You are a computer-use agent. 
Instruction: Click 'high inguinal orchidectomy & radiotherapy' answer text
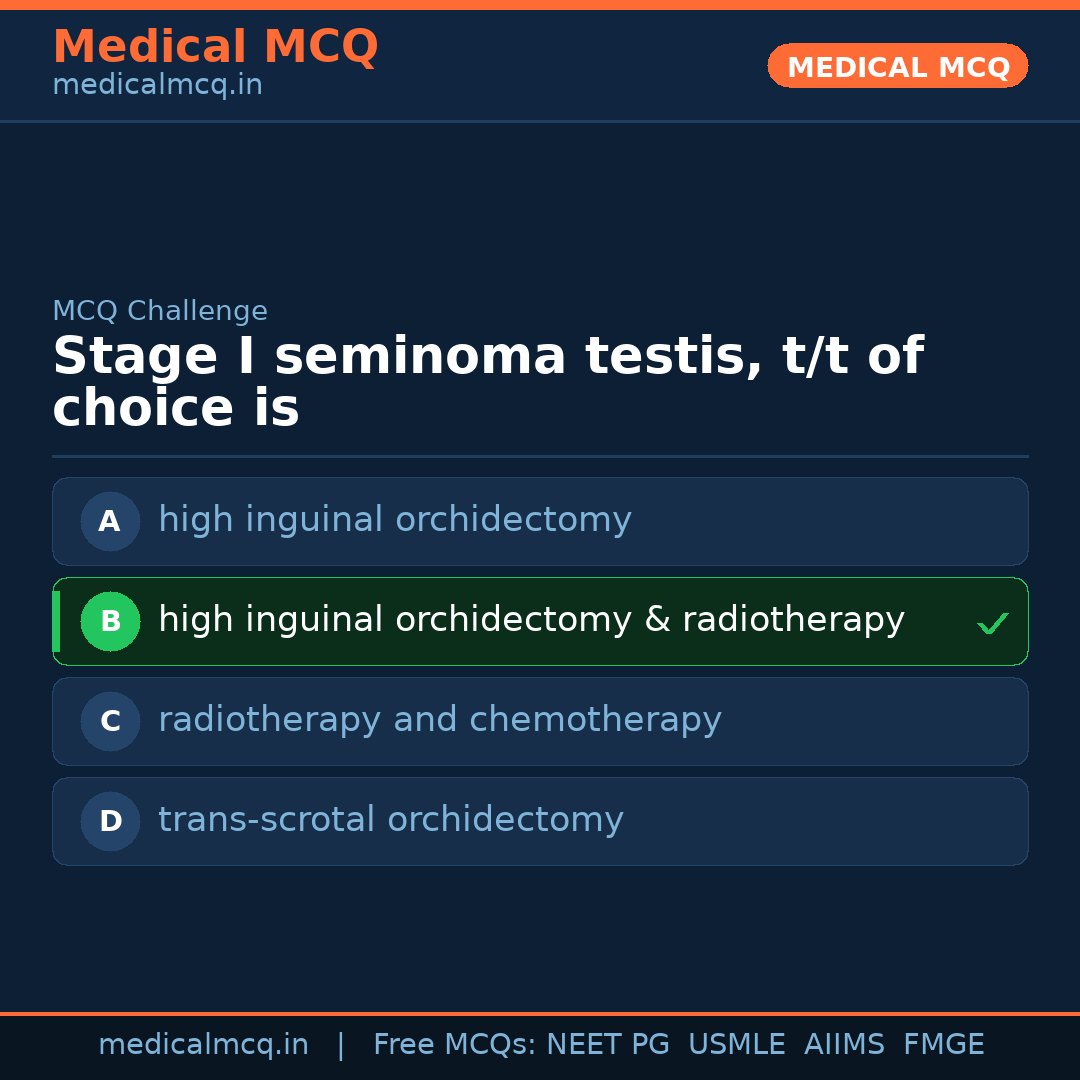(531, 620)
